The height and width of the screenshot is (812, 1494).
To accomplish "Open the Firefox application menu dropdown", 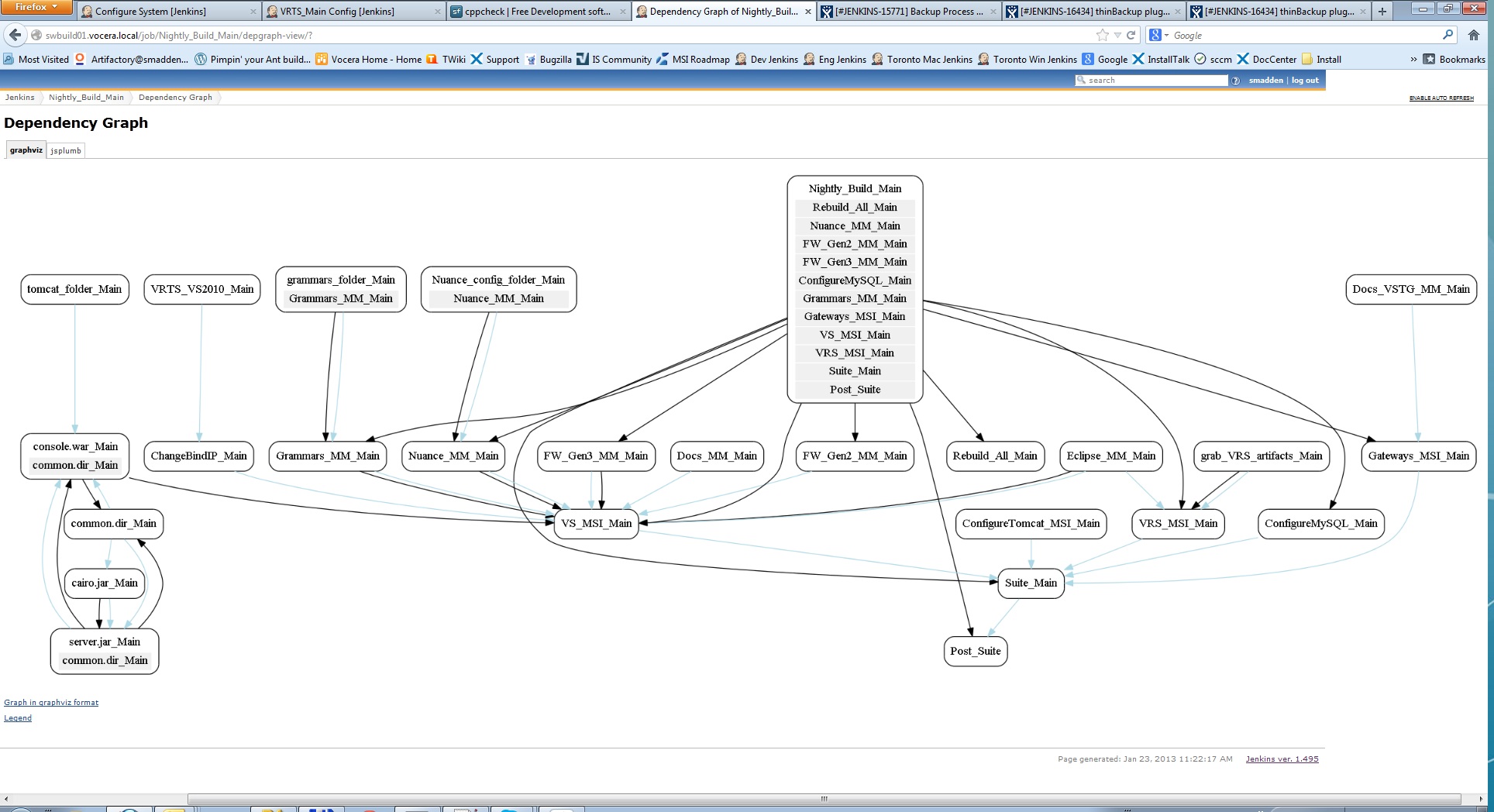I will [36, 7].
